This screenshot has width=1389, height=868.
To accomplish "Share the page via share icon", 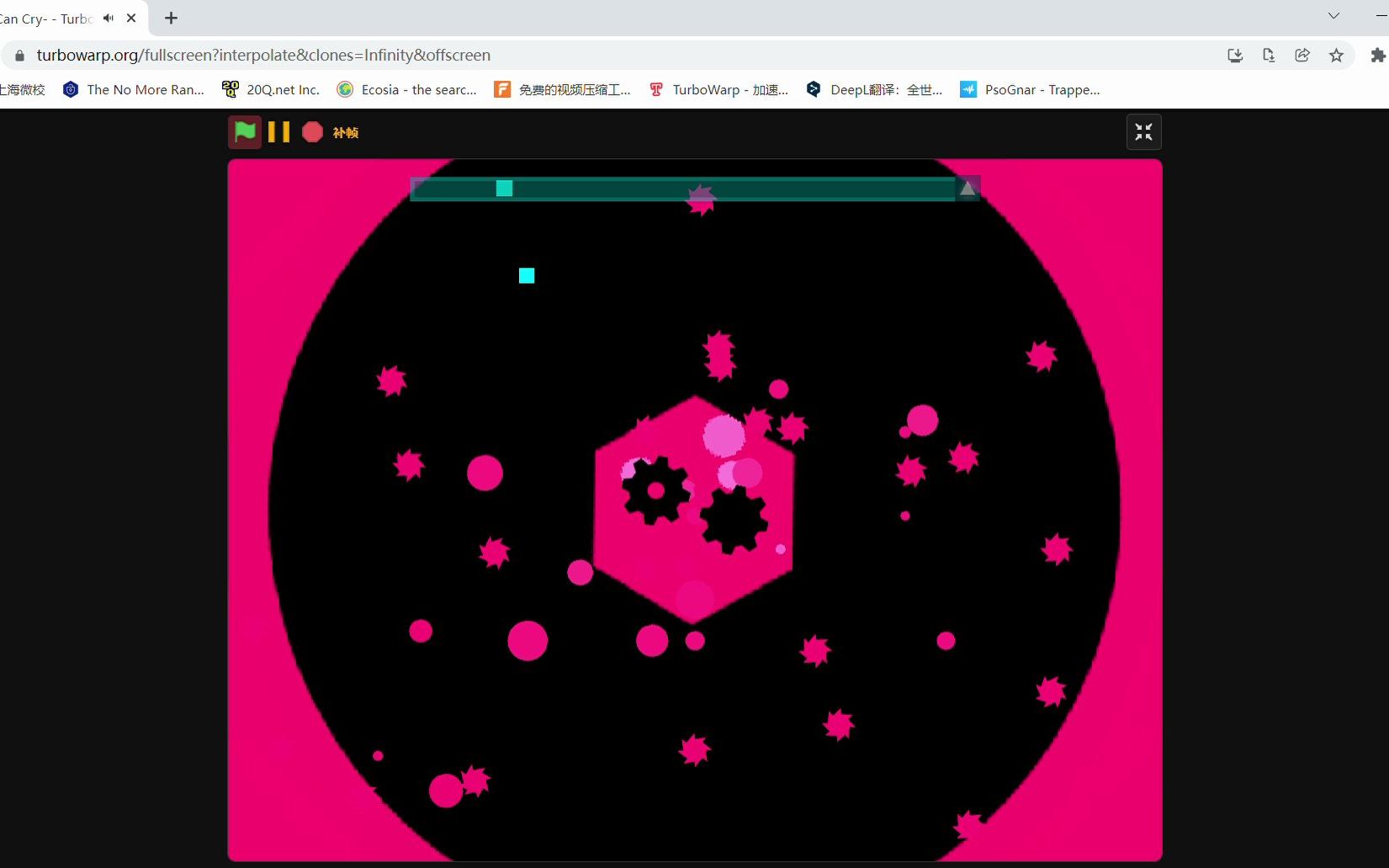I will pos(1302,56).
